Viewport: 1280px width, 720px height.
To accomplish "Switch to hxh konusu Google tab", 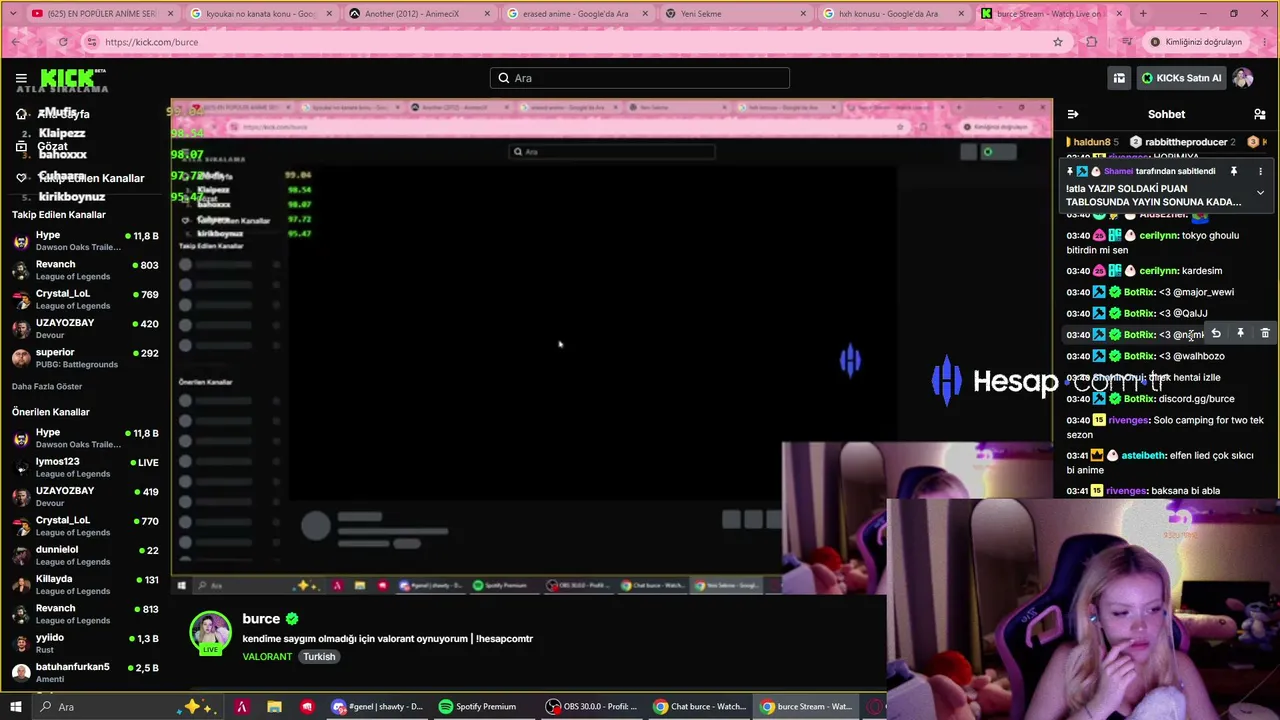I will coord(892,14).
